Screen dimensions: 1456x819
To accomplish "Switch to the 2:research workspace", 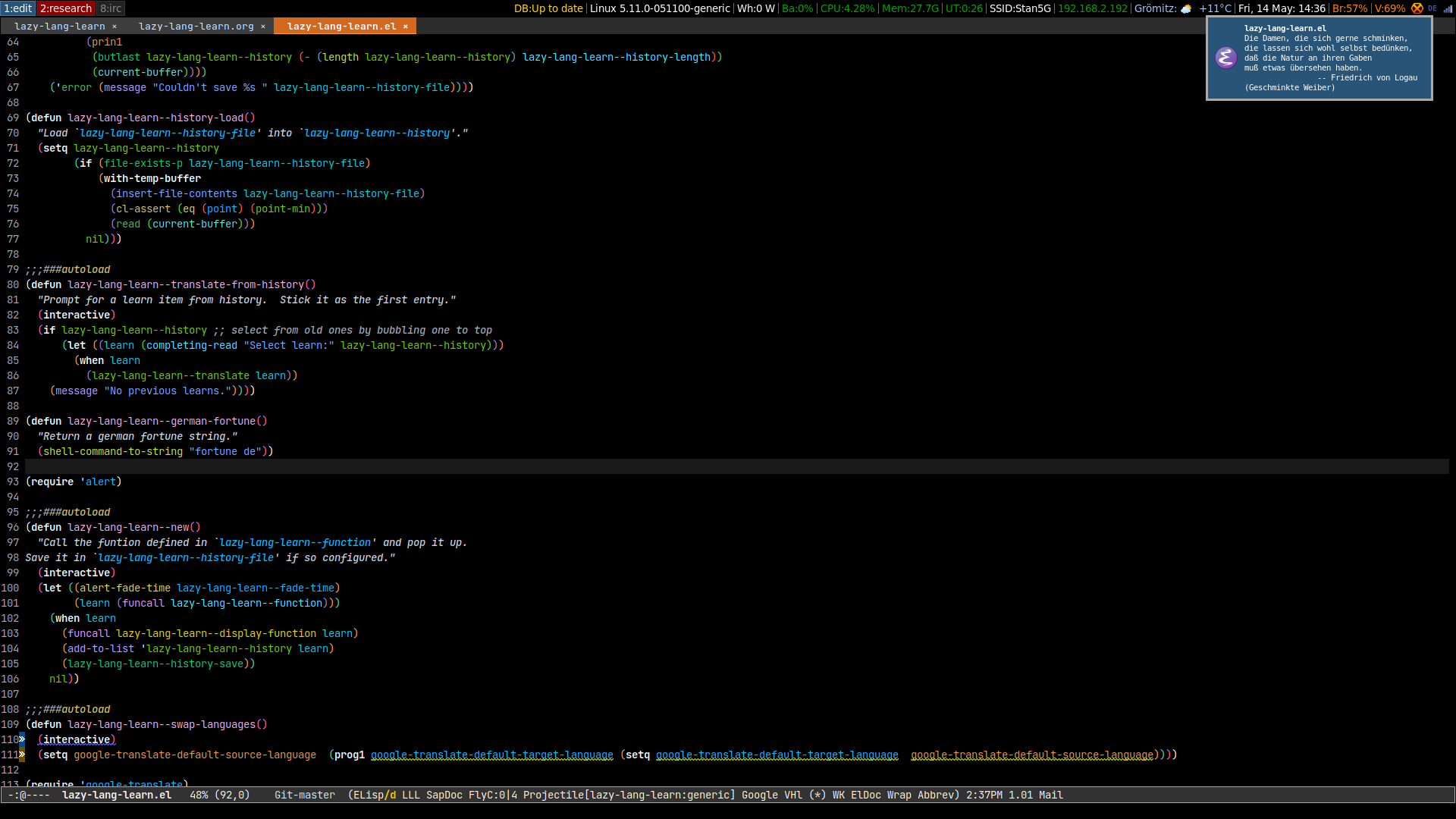I will [x=65, y=8].
